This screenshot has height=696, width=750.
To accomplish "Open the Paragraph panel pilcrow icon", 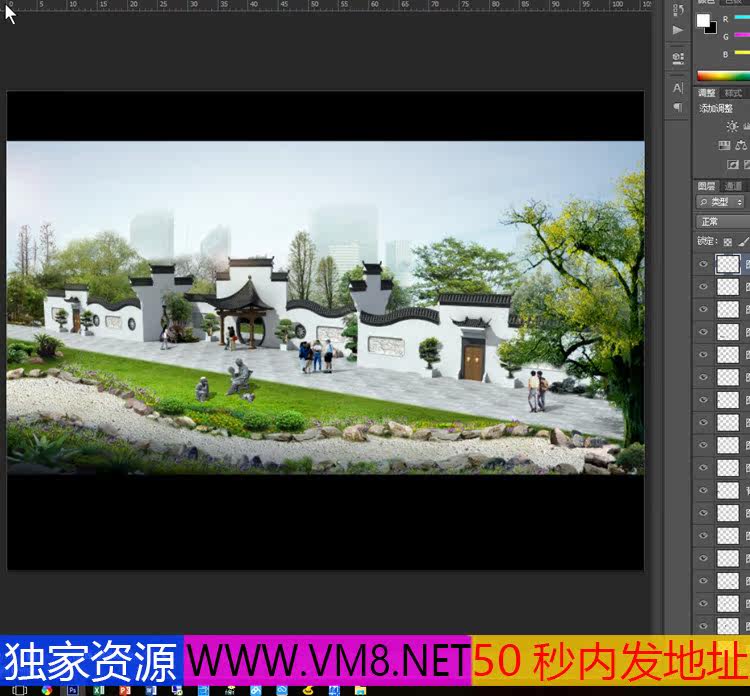I will pyautogui.click(x=678, y=107).
